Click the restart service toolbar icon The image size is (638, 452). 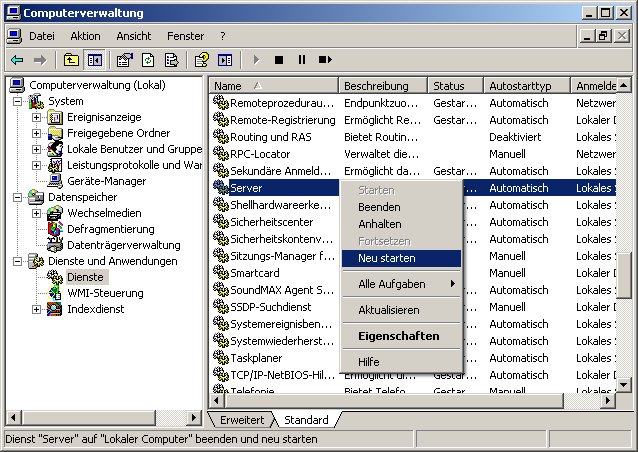(x=324, y=60)
